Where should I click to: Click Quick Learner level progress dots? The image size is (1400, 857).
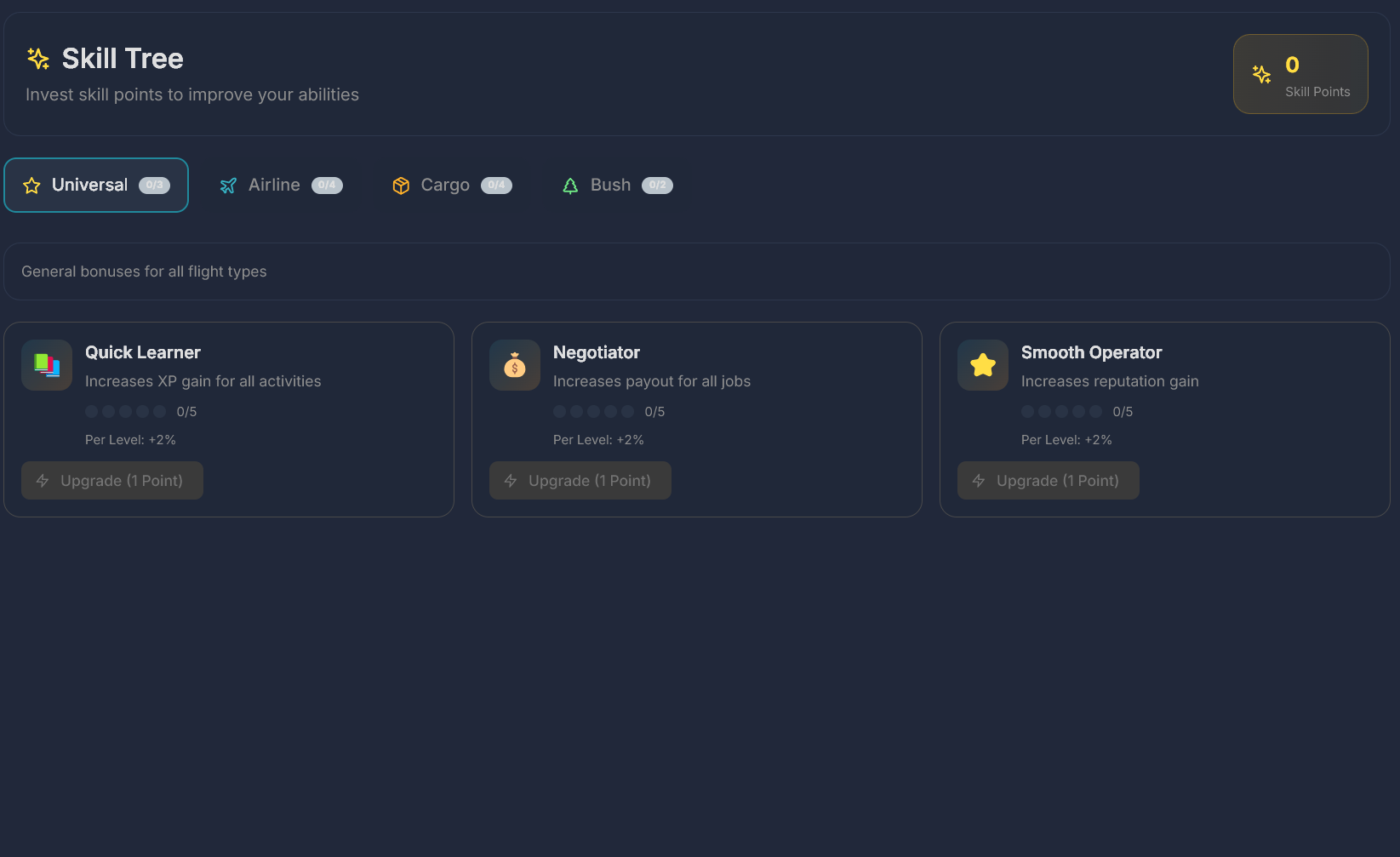click(x=125, y=412)
